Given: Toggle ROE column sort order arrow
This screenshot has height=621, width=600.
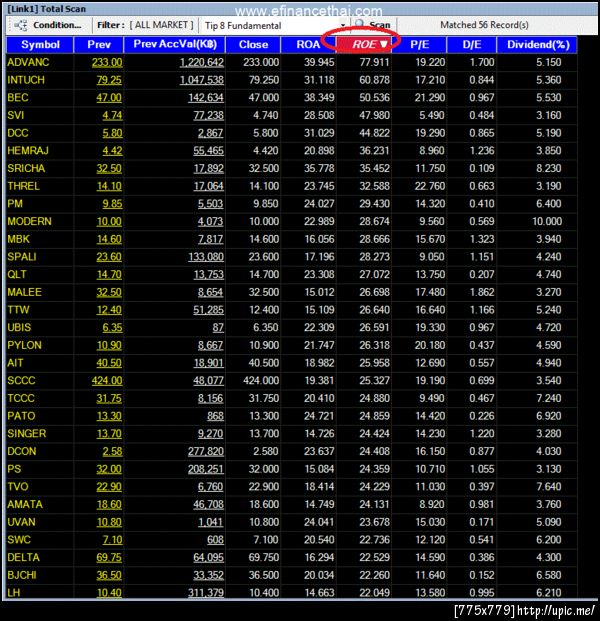Looking at the screenshot, I should click(383, 44).
